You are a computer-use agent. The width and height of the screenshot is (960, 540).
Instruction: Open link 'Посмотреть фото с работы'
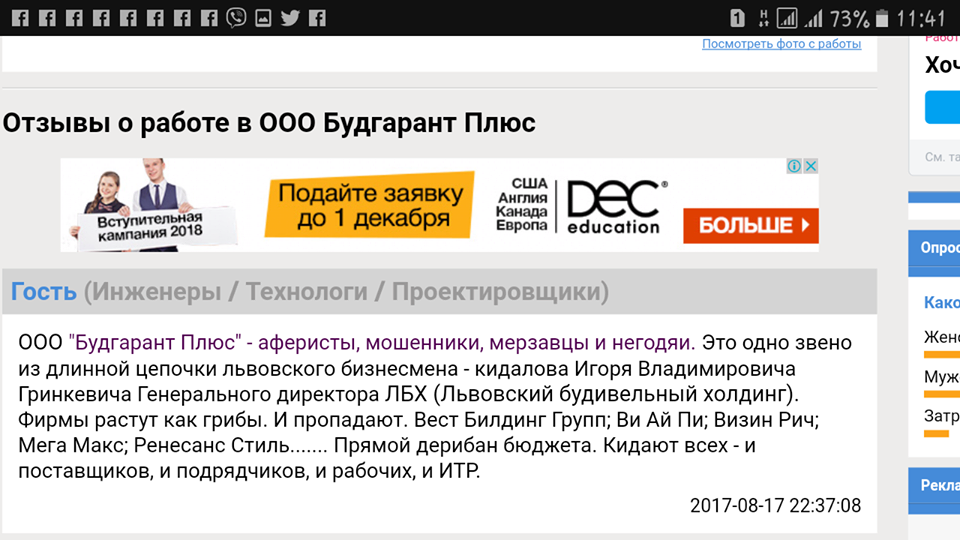pyautogui.click(x=781, y=44)
